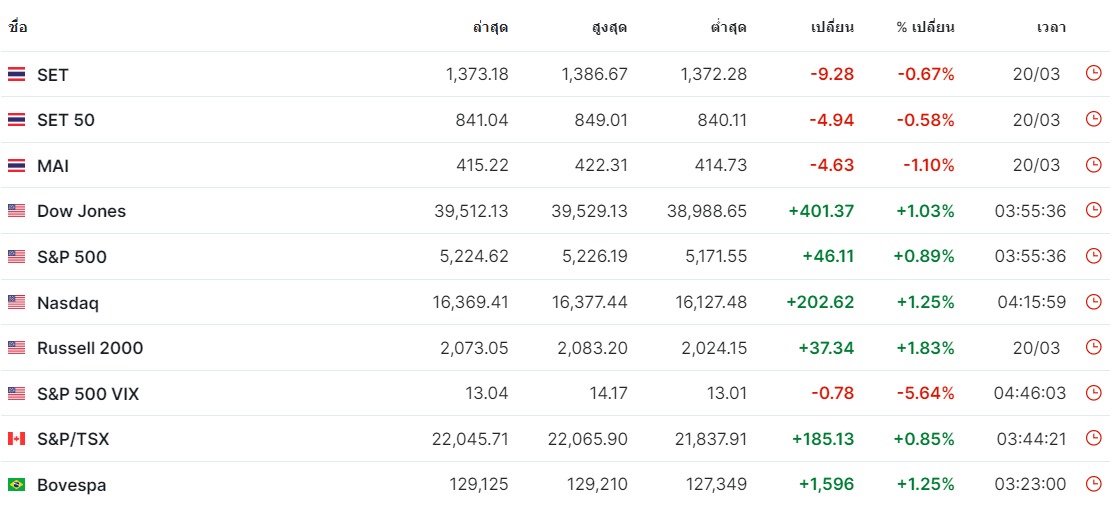Open the SET index link
Viewport: 1120px width, 507px height.
53,74
